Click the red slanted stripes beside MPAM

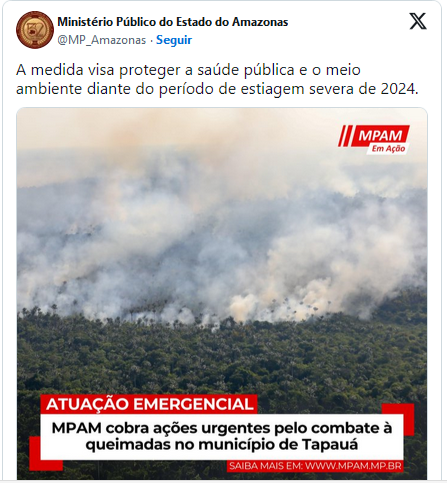(x=345, y=136)
